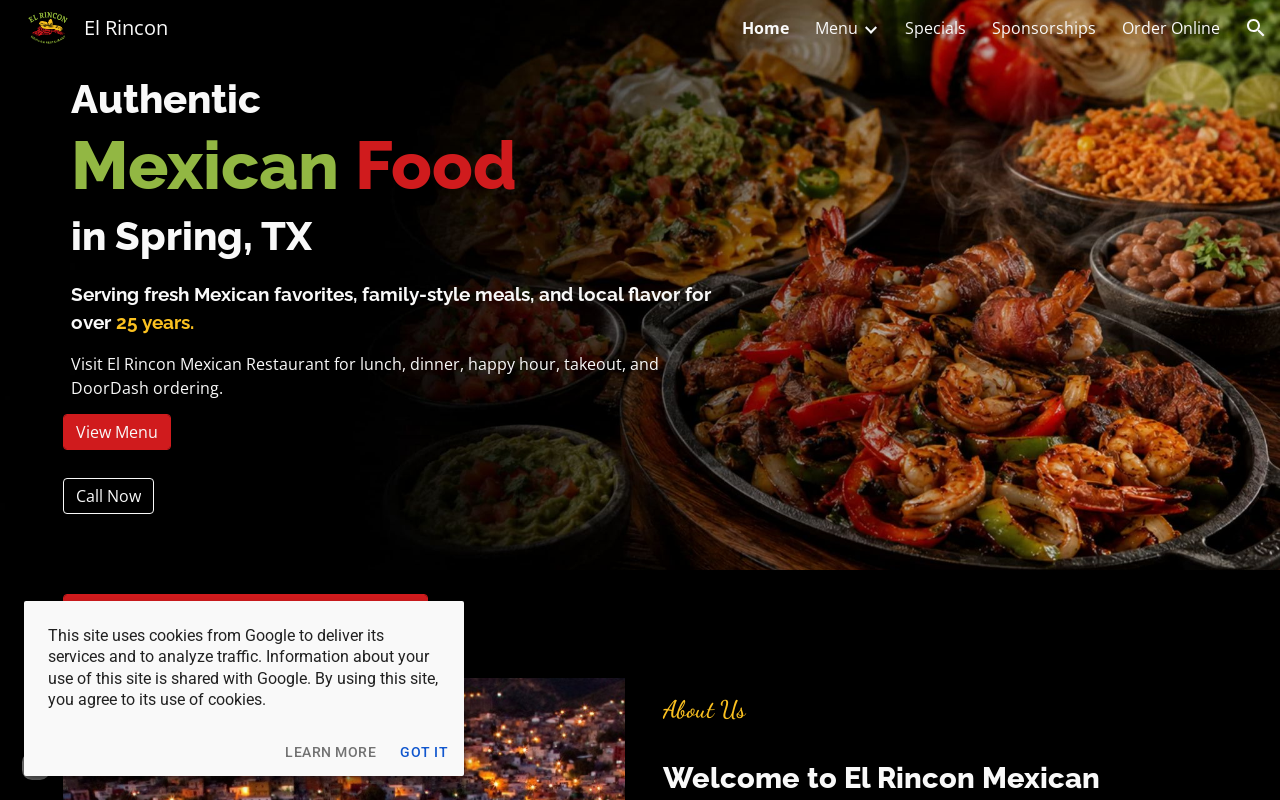Image resolution: width=1280 pixels, height=800 pixels.
Task: Click the "Food" red headline word
Action: (x=435, y=165)
